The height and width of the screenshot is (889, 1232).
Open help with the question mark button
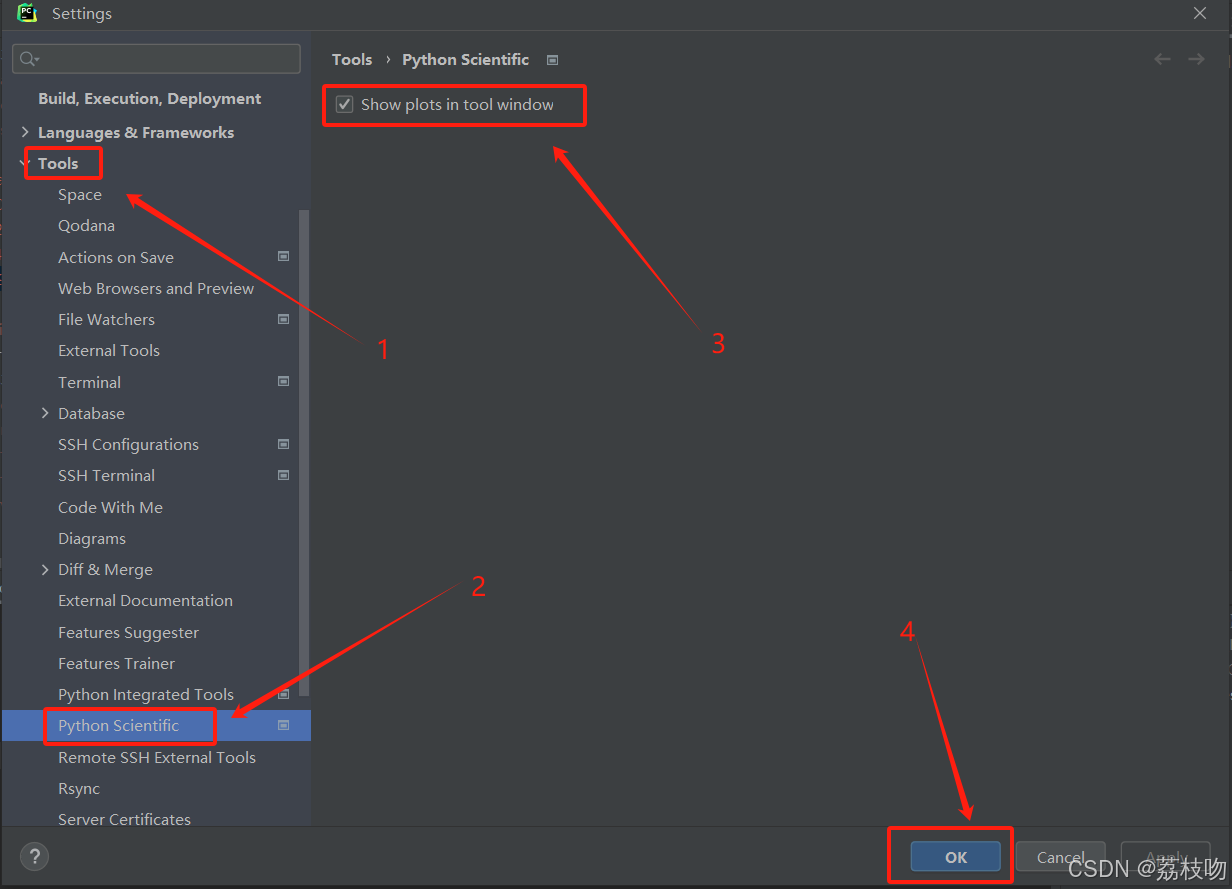pyautogui.click(x=34, y=857)
